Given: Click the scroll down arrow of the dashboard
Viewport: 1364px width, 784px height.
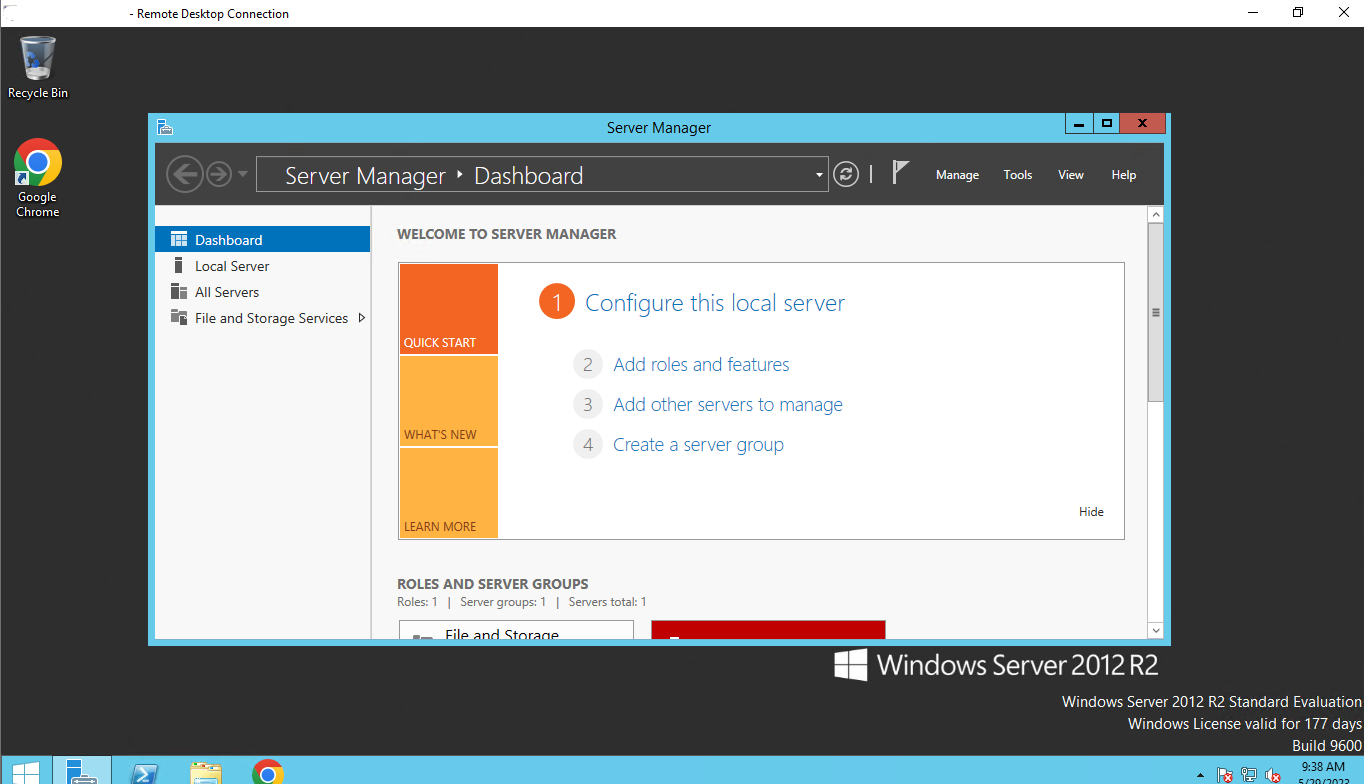Looking at the screenshot, I should (x=1156, y=630).
